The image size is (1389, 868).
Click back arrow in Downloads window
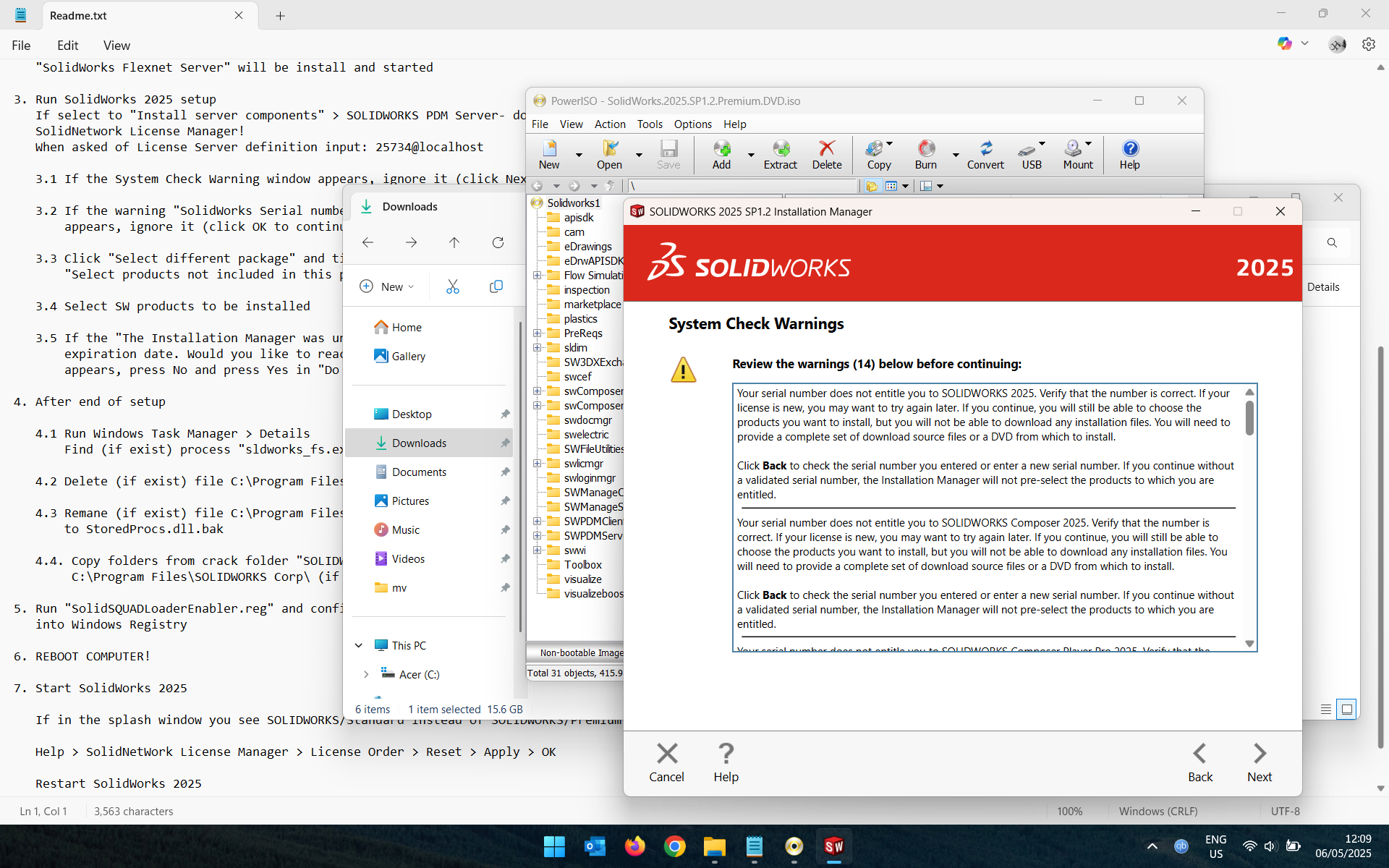(368, 242)
